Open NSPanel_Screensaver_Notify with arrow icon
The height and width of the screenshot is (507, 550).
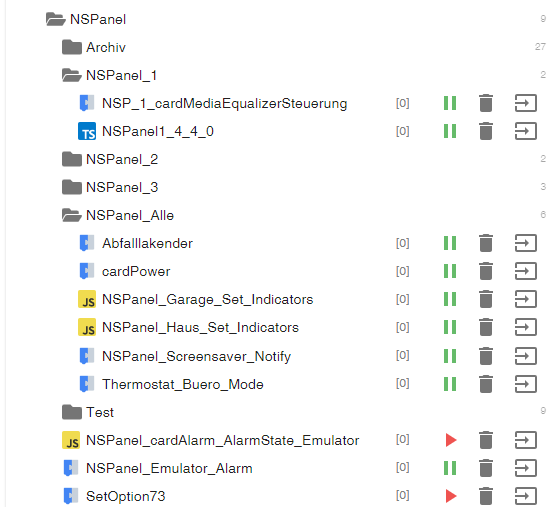coord(526,356)
